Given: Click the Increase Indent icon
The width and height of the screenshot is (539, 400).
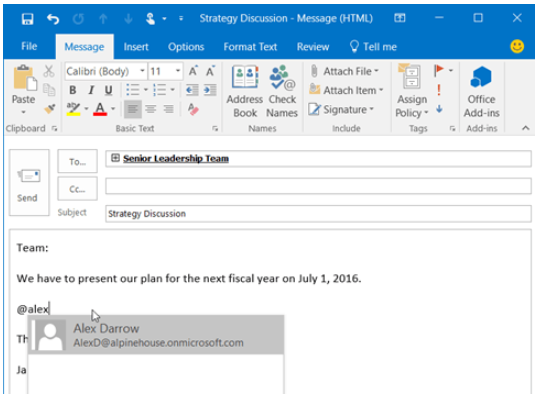Looking at the screenshot, I should (x=209, y=90).
